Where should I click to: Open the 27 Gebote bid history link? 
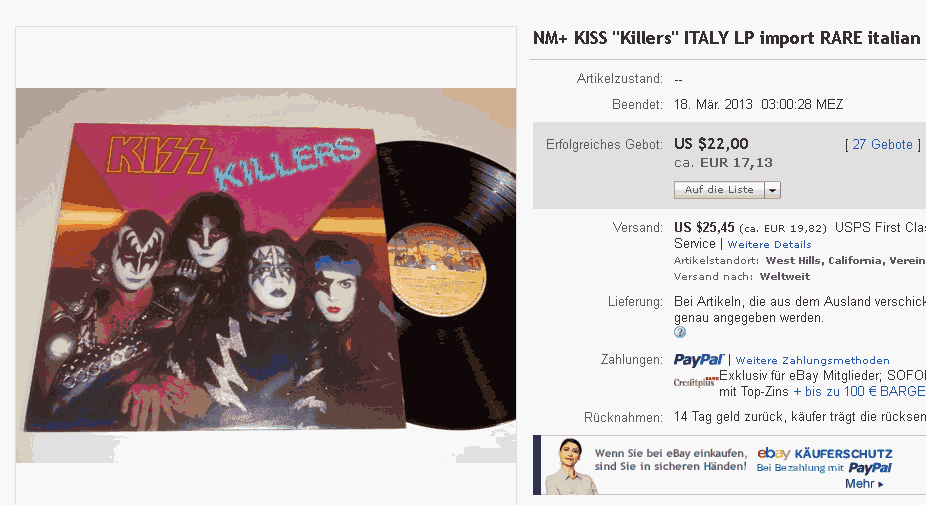(x=882, y=145)
